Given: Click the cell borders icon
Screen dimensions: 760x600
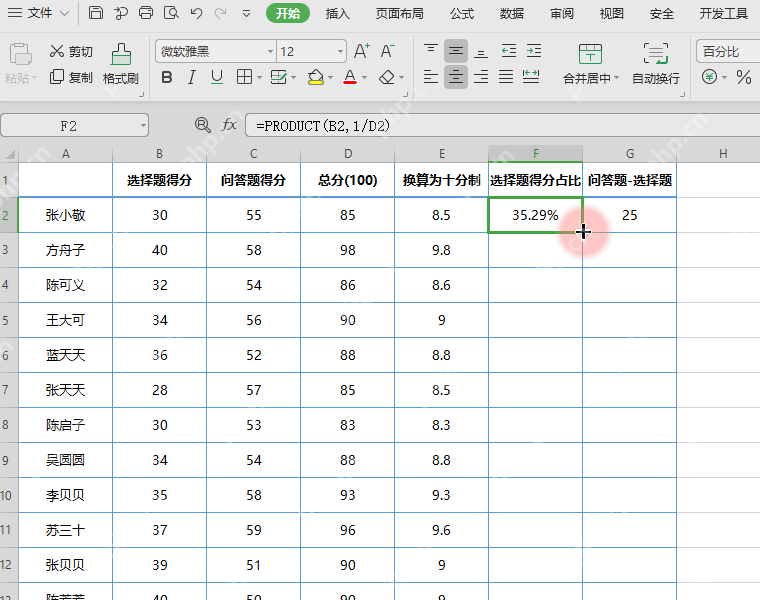Looking at the screenshot, I should click(244, 77).
